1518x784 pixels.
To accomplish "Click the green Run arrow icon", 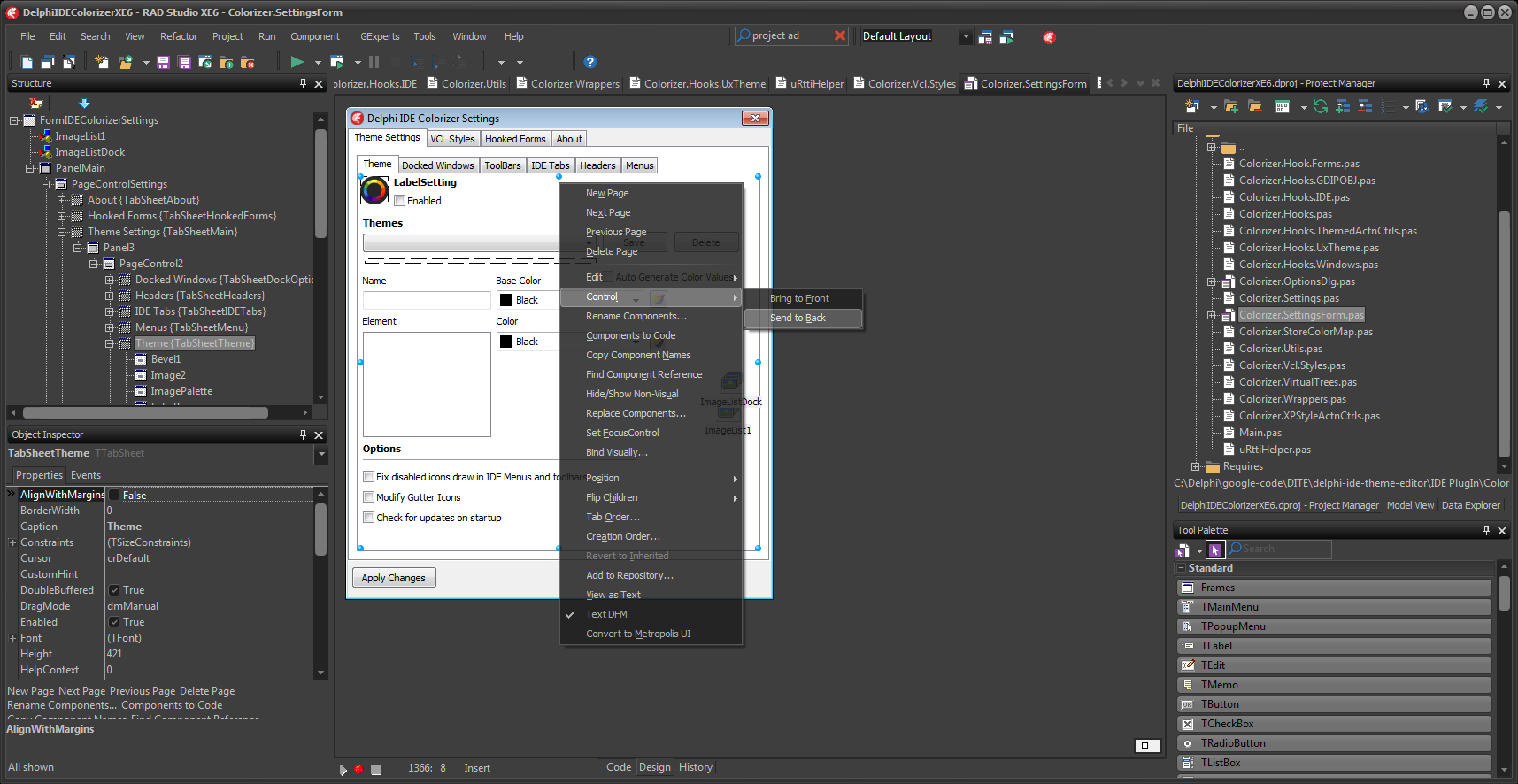I will [x=297, y=62].
